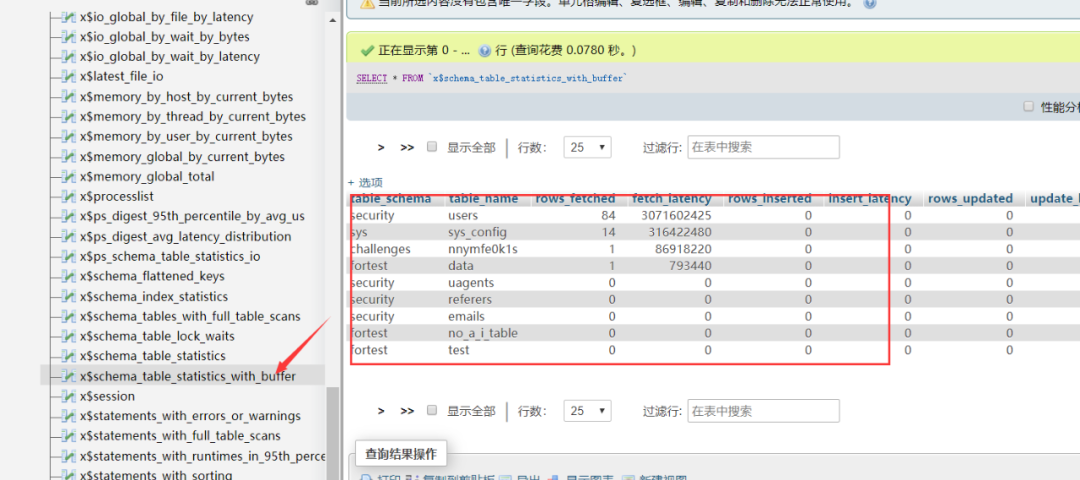Open x$schema_table_lock_waits in the tree

[x=157, y=336]
